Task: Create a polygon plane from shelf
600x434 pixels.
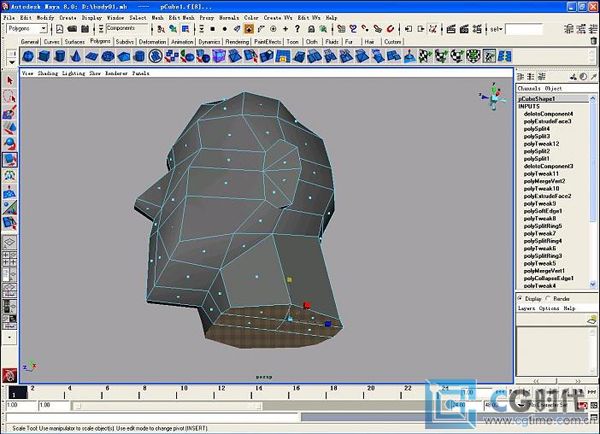Action: 92,57
